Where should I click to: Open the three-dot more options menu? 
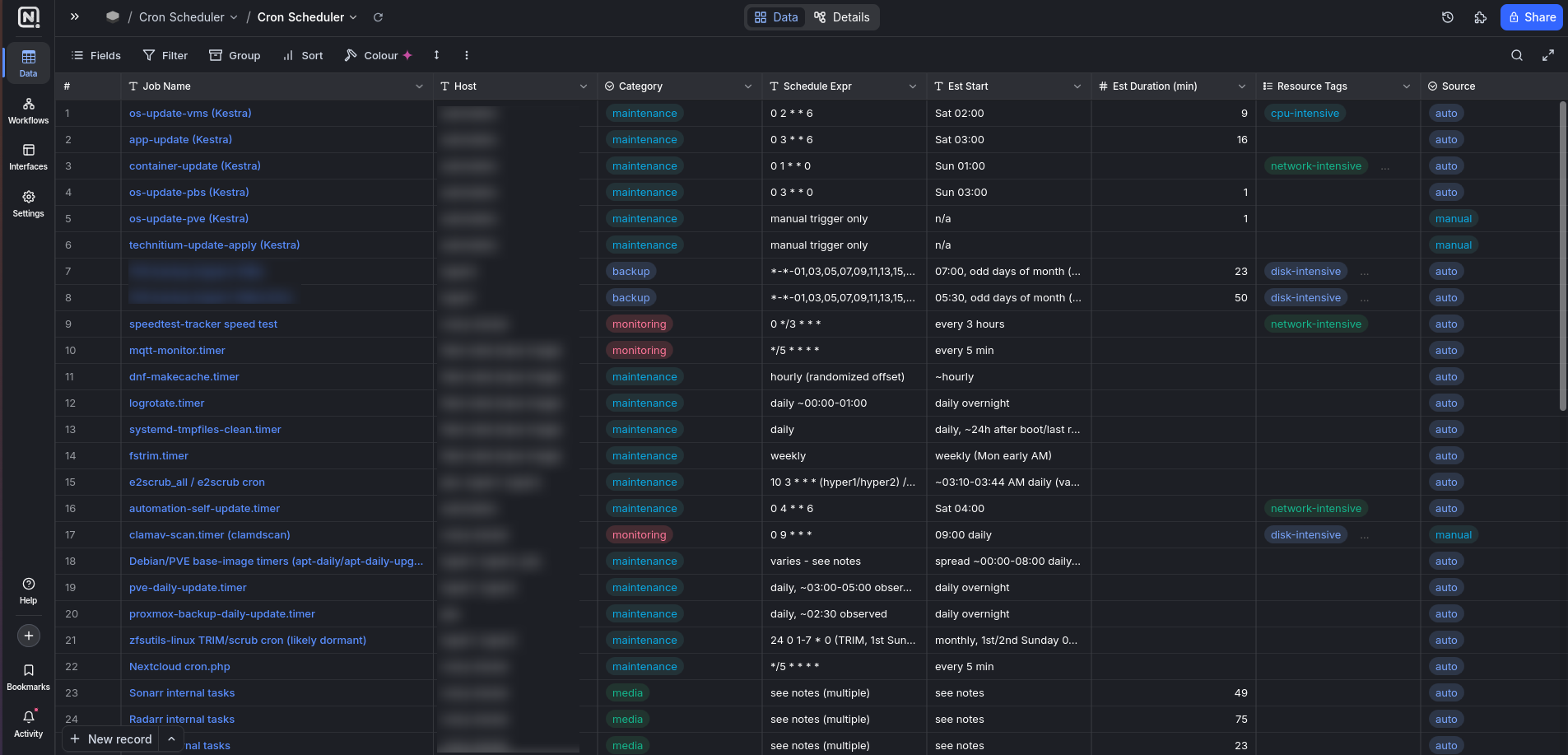pyautogui.click(x=467, y=55)
